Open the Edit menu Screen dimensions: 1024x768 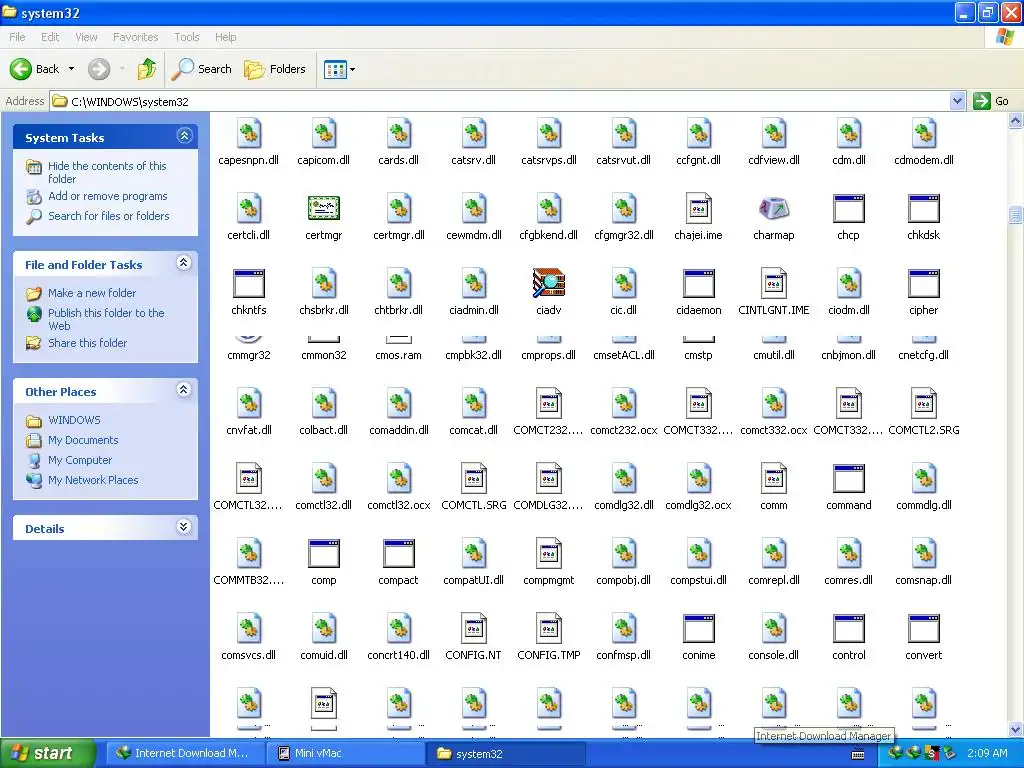[50, 37]
